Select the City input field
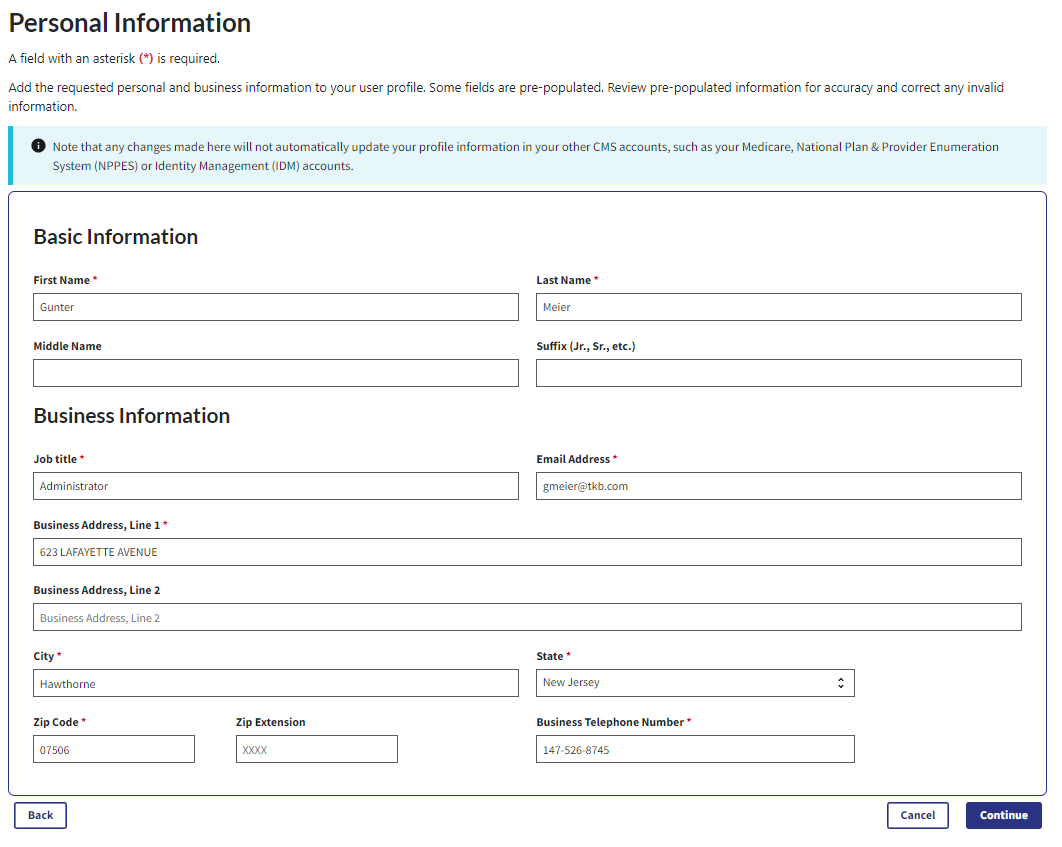 coord(275,683)
